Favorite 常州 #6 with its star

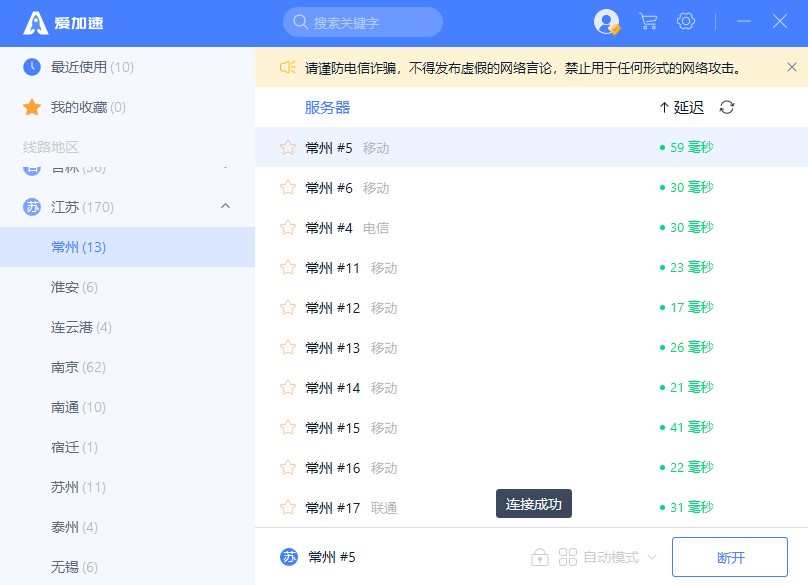[x=288, y=187]
